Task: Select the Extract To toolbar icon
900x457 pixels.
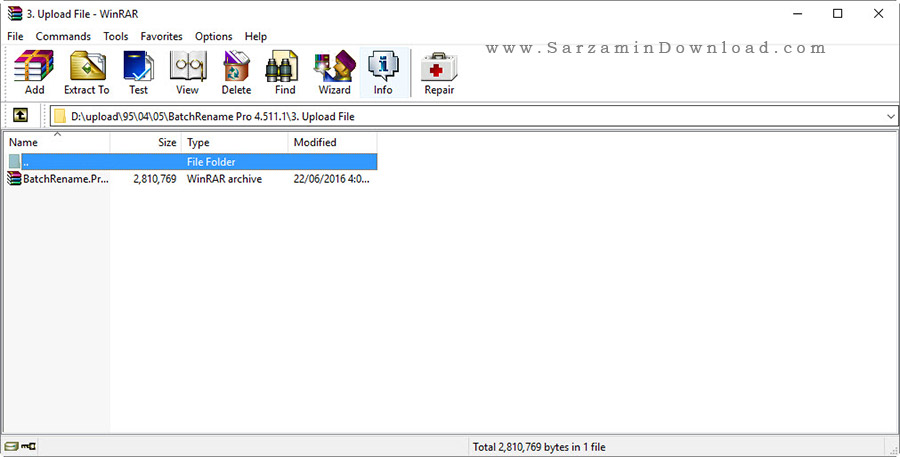Action: pos(87,72)
